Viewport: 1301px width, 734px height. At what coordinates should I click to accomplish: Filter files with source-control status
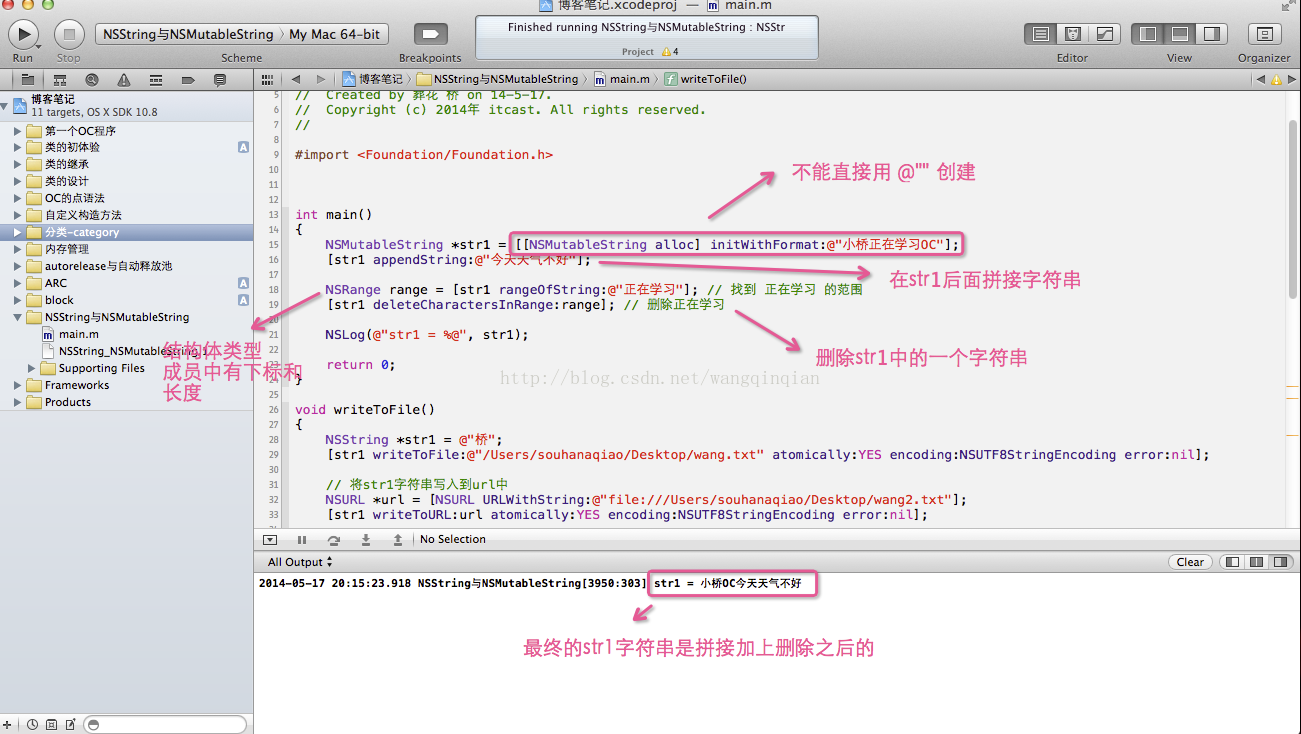51,724
